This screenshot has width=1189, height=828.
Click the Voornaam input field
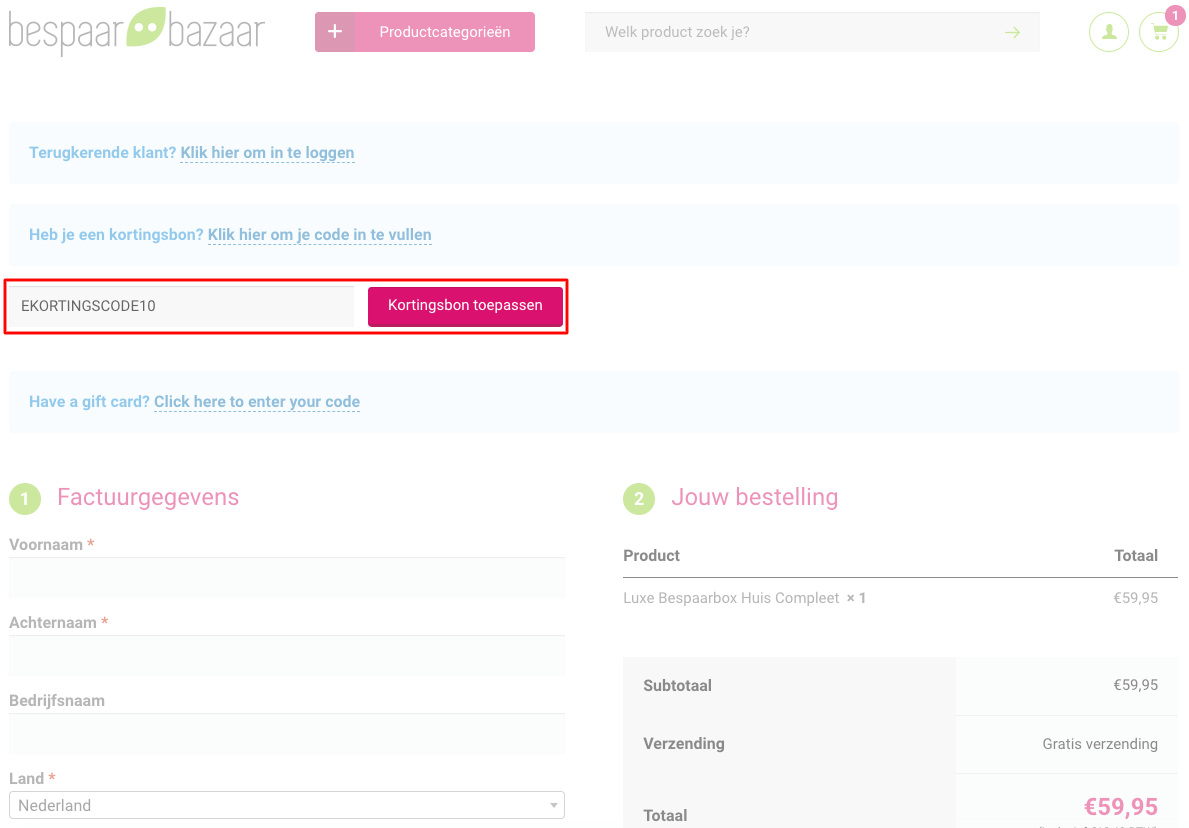(287, 578)
